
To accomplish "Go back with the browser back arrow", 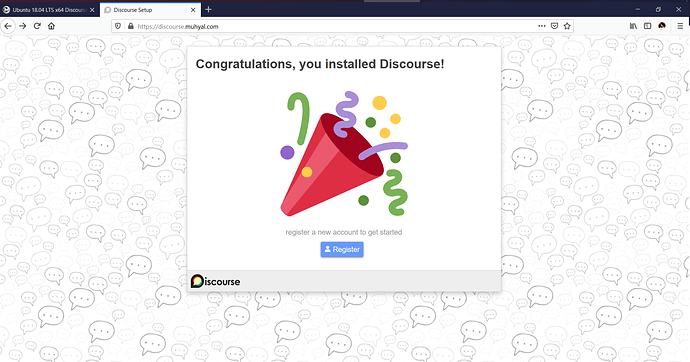I will [x=8, y=26].
